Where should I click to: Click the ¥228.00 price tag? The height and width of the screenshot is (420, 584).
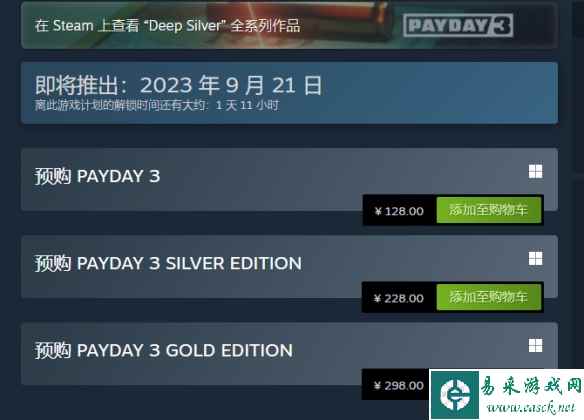(399, 298)
